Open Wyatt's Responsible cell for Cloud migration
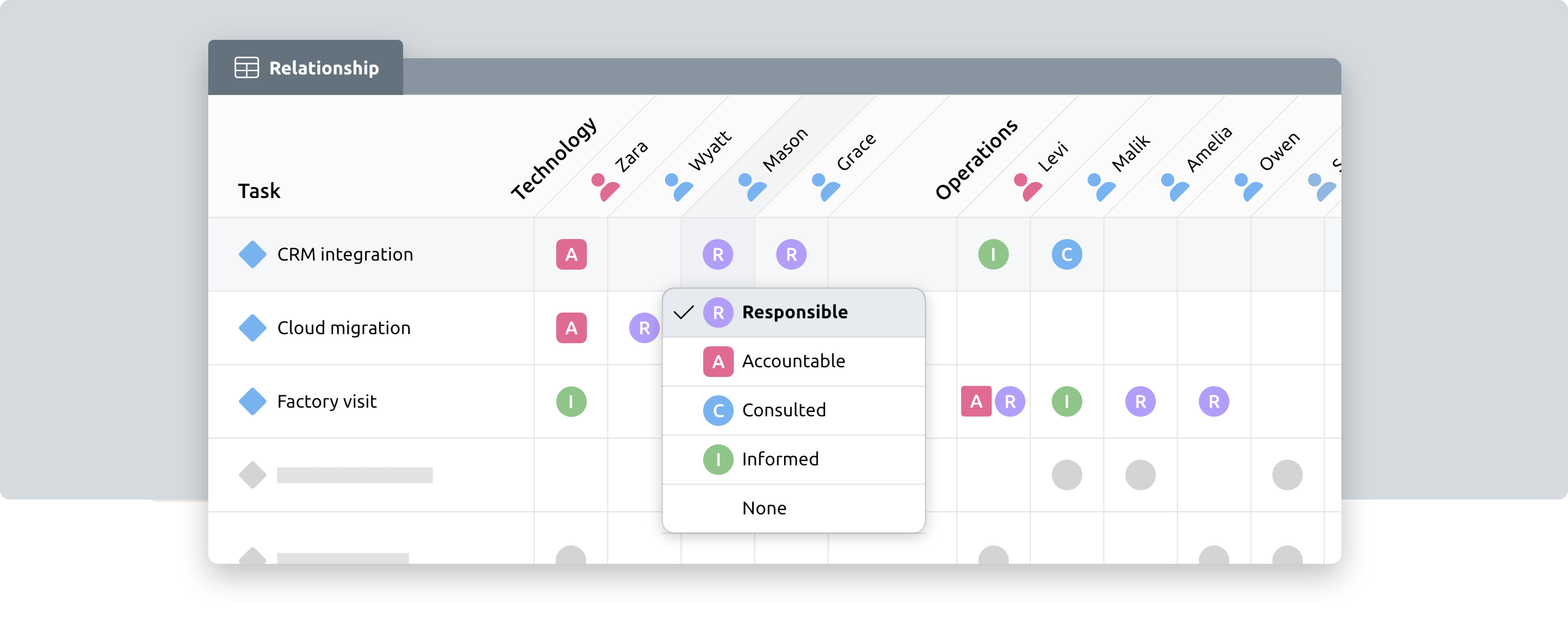 coord(643,328)
